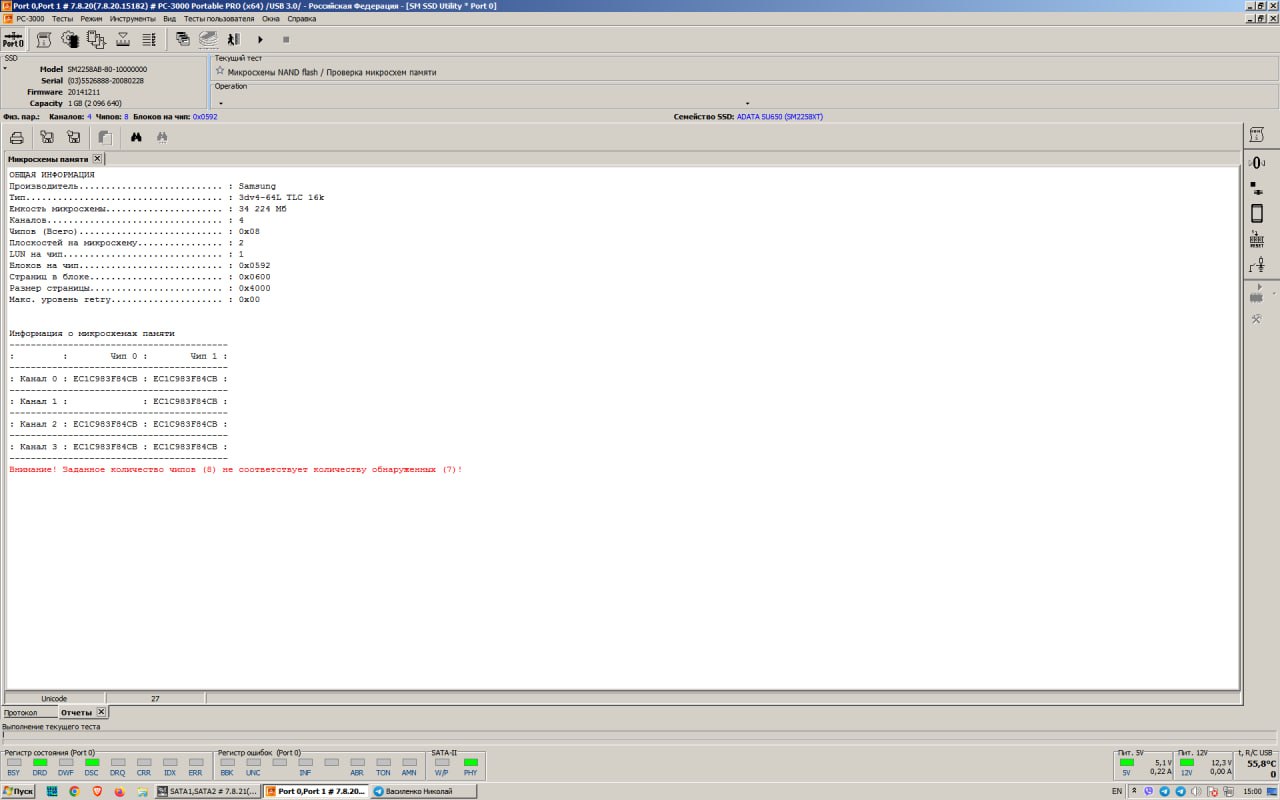Switch to the Протокол tab
This screenshot has height=800, width=1280.
tap(21, 712)
